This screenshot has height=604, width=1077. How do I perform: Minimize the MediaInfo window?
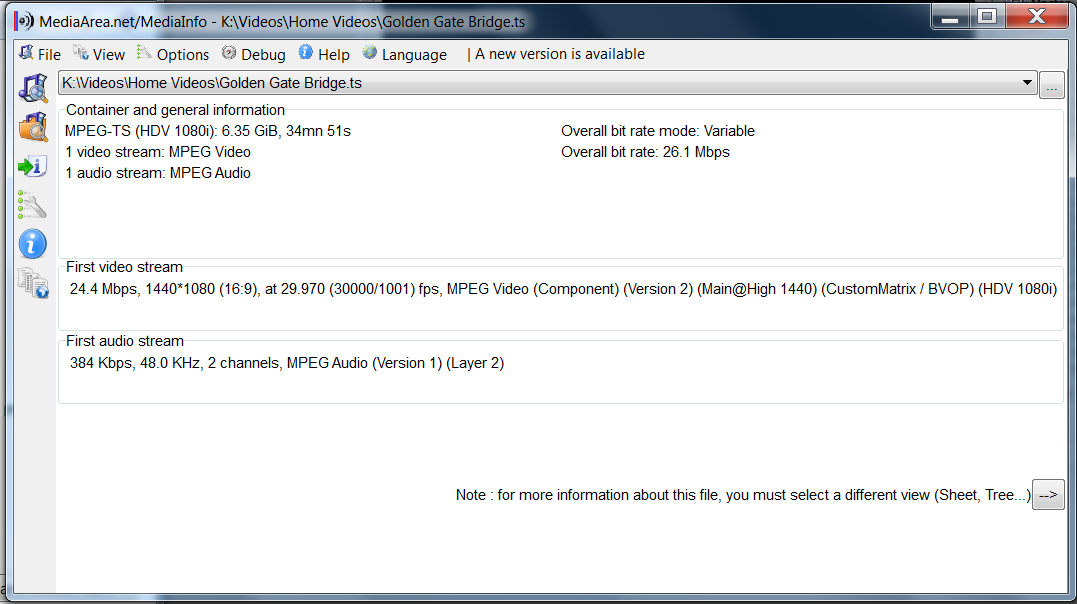pos(950,17)
